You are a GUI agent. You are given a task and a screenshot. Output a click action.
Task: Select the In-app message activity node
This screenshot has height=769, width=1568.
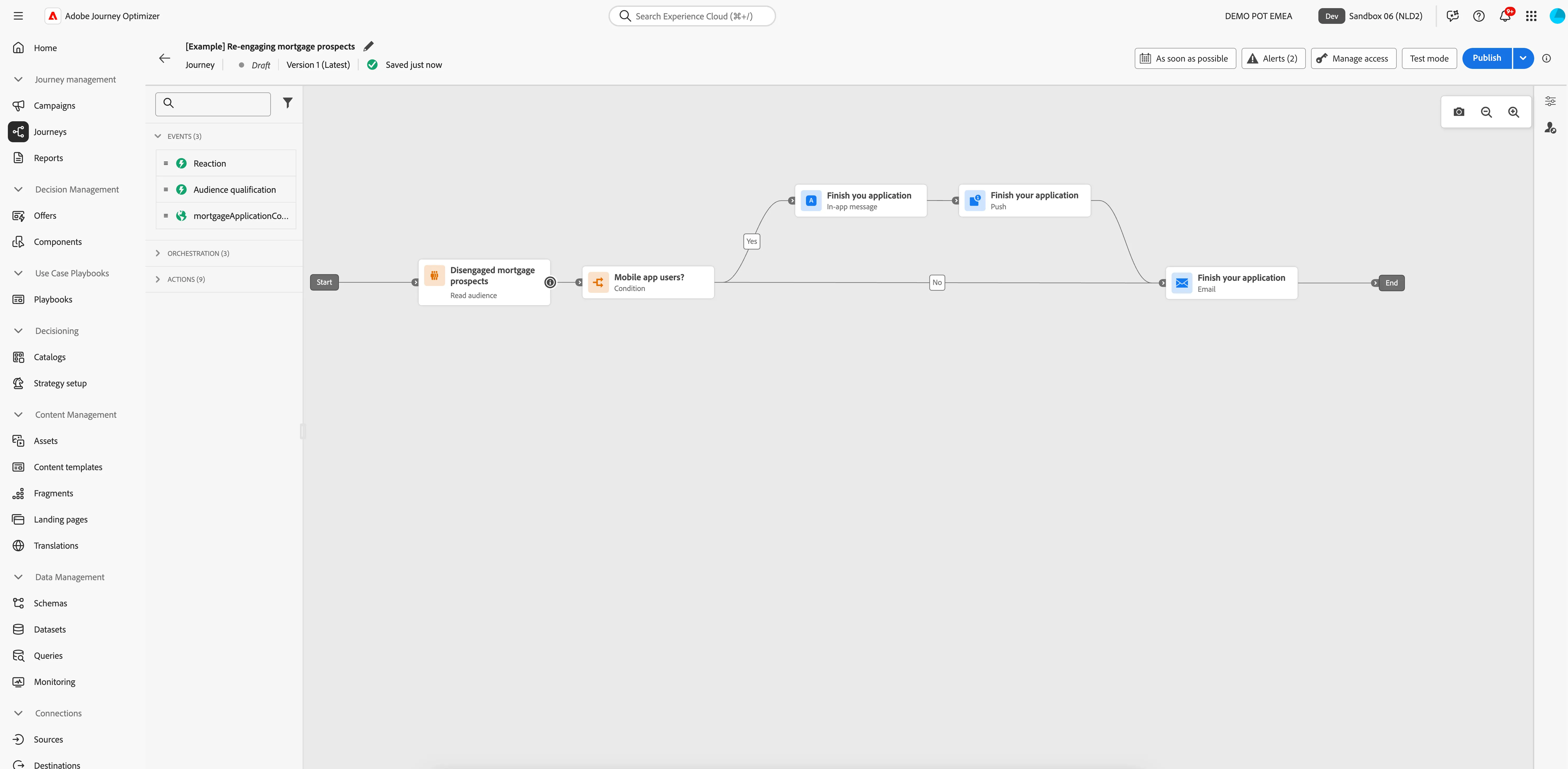click(861, 200)
